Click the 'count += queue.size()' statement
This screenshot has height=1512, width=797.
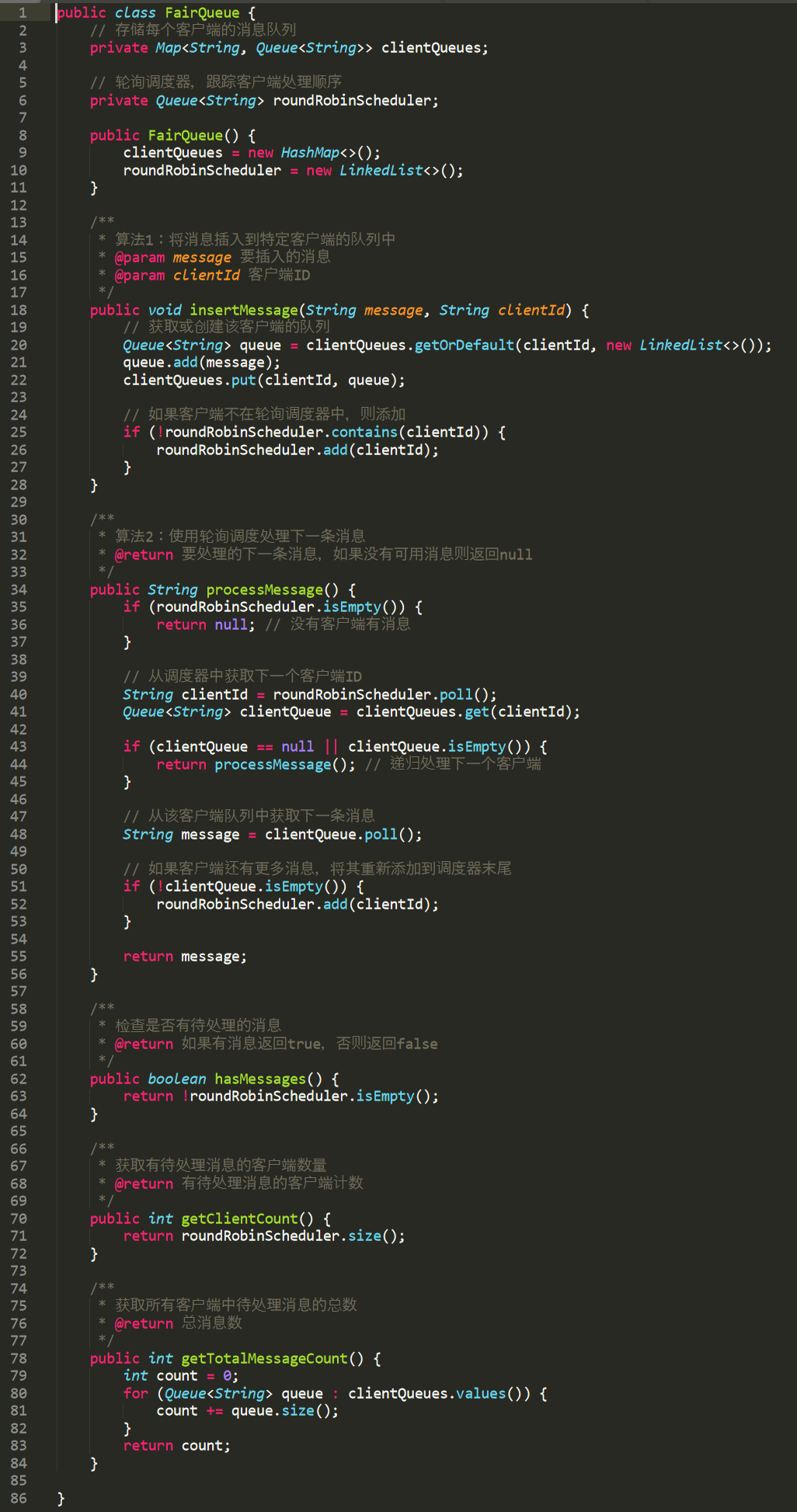coord(247,1410)
